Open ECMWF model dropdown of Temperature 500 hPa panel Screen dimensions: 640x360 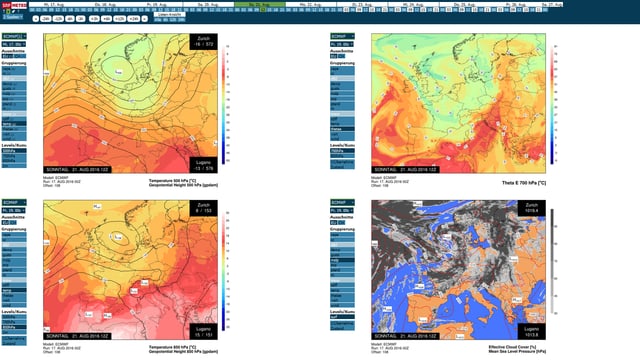coord(14,36)
